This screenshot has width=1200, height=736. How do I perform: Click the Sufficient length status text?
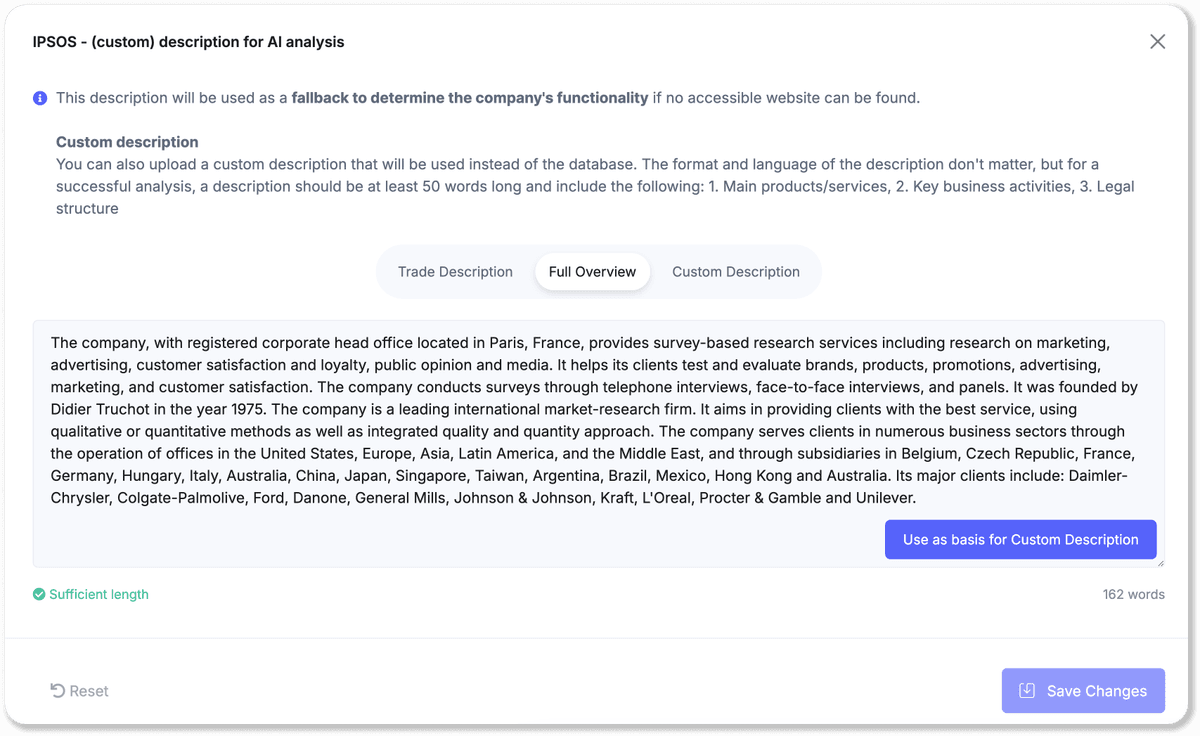click(x=99, y=594)
